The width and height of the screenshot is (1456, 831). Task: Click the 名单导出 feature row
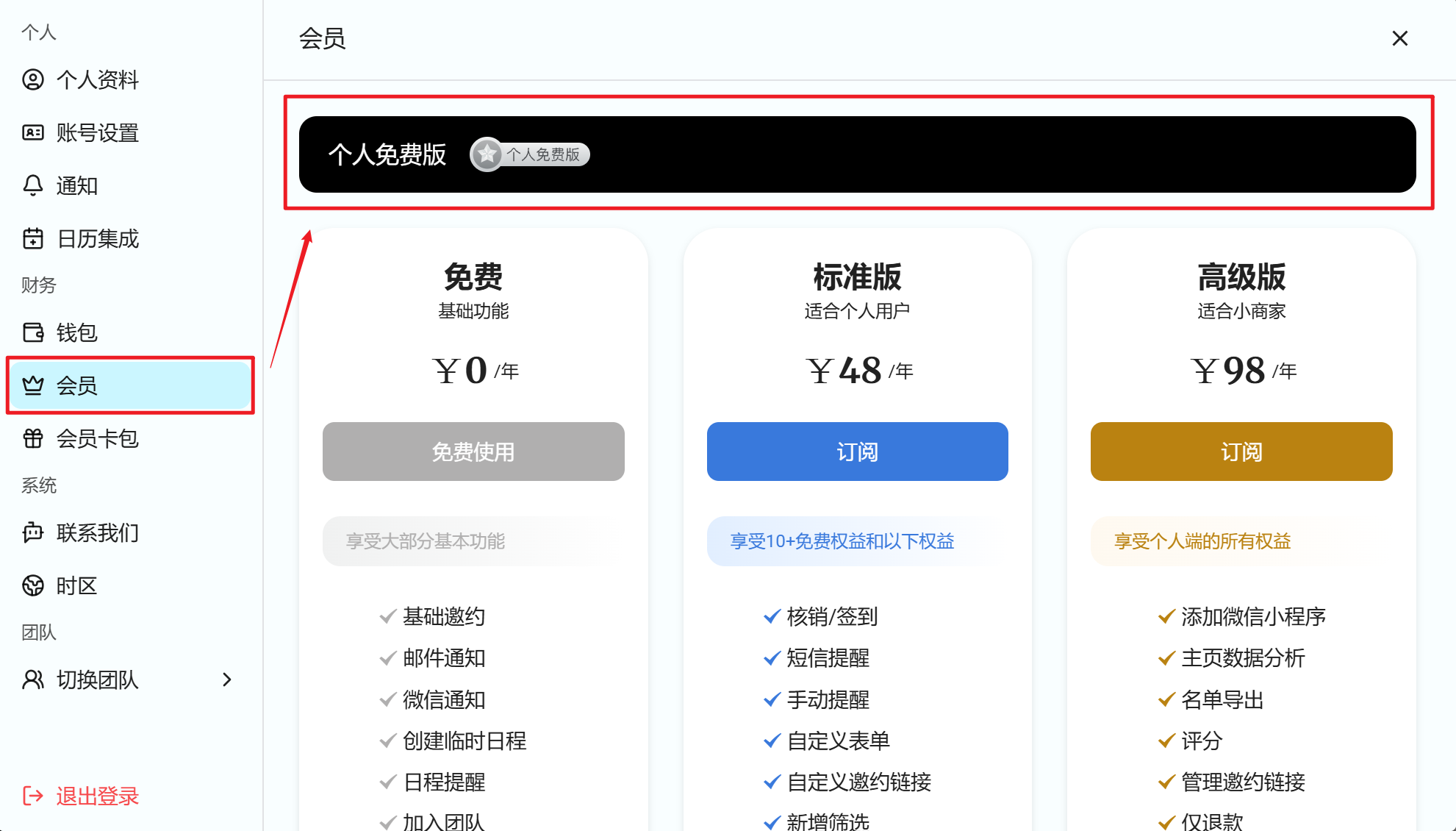(x=1211, y=699)
